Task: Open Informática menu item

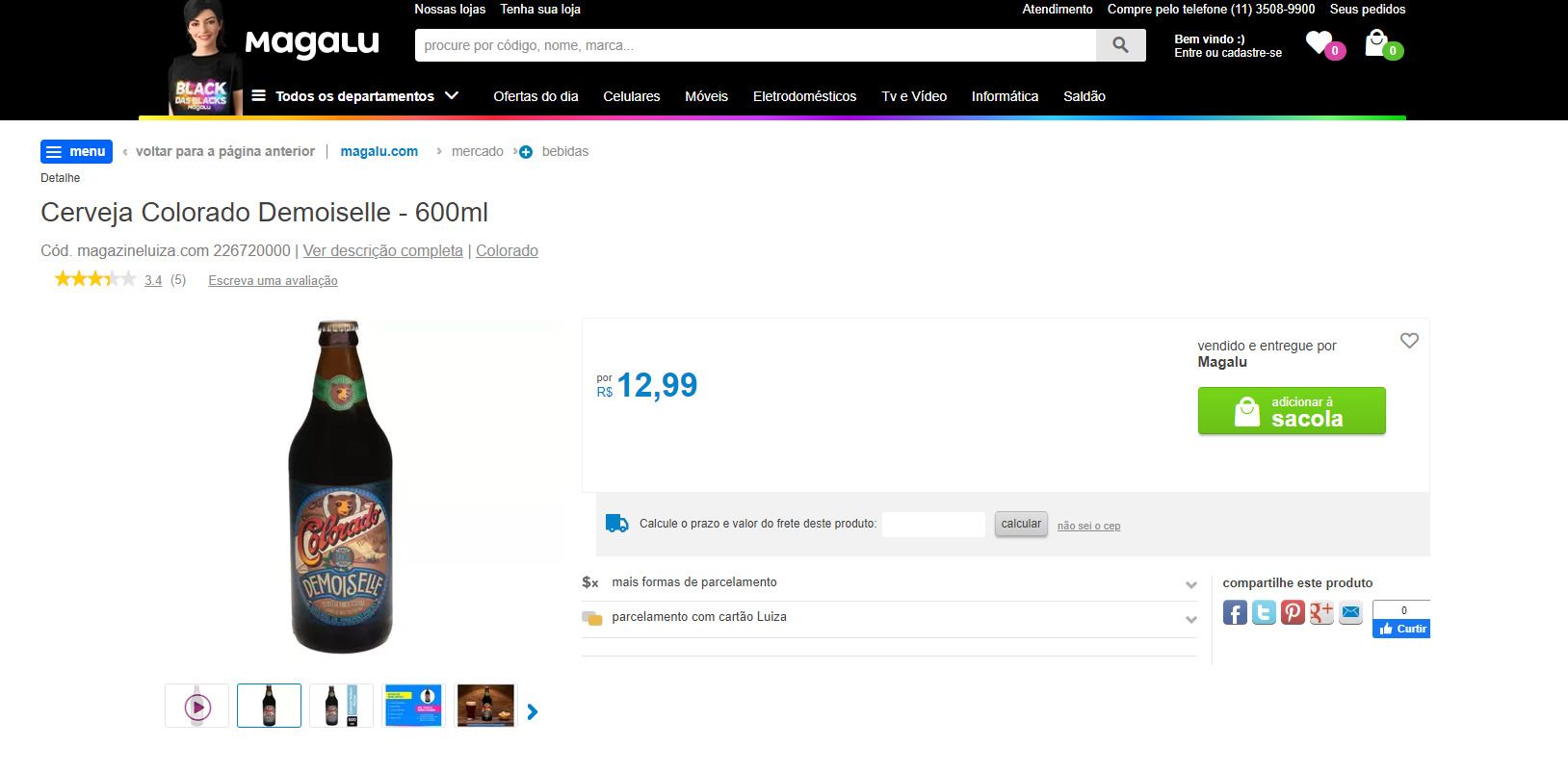Action: (1005, 96)
